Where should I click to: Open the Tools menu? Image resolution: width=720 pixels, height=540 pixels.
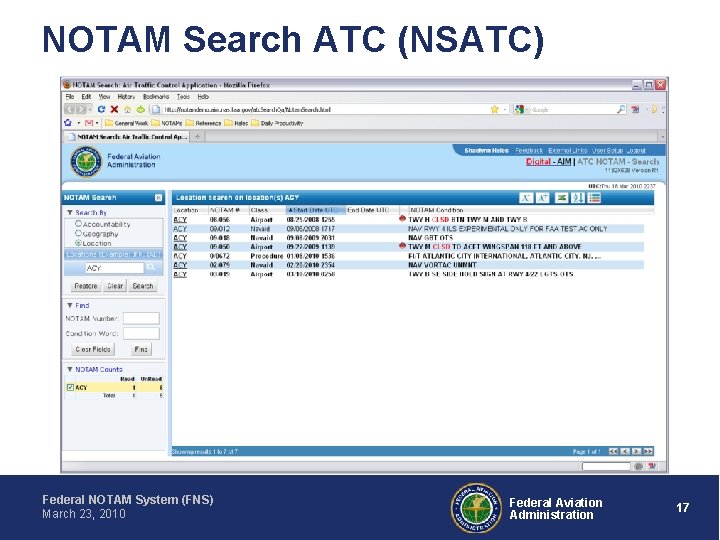click(x=183, y=97)
